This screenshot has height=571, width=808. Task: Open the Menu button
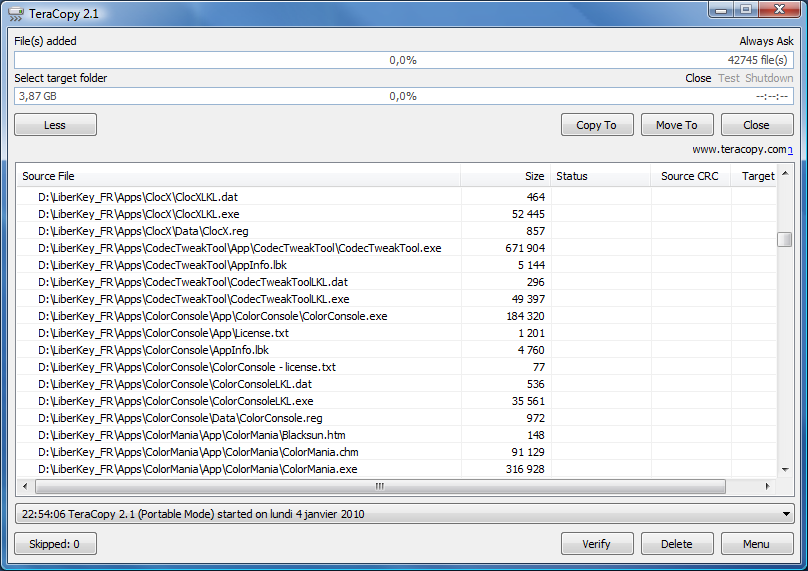point(756,544)
